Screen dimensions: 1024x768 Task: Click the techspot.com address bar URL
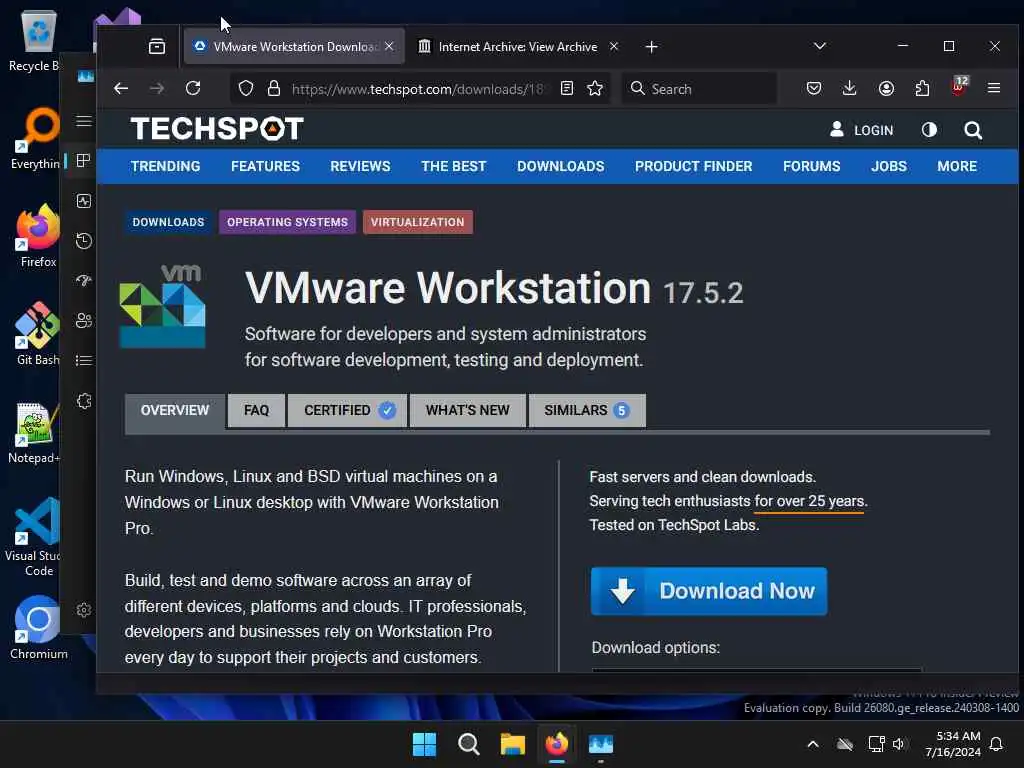pyautogui.click(x=417, y=89)
